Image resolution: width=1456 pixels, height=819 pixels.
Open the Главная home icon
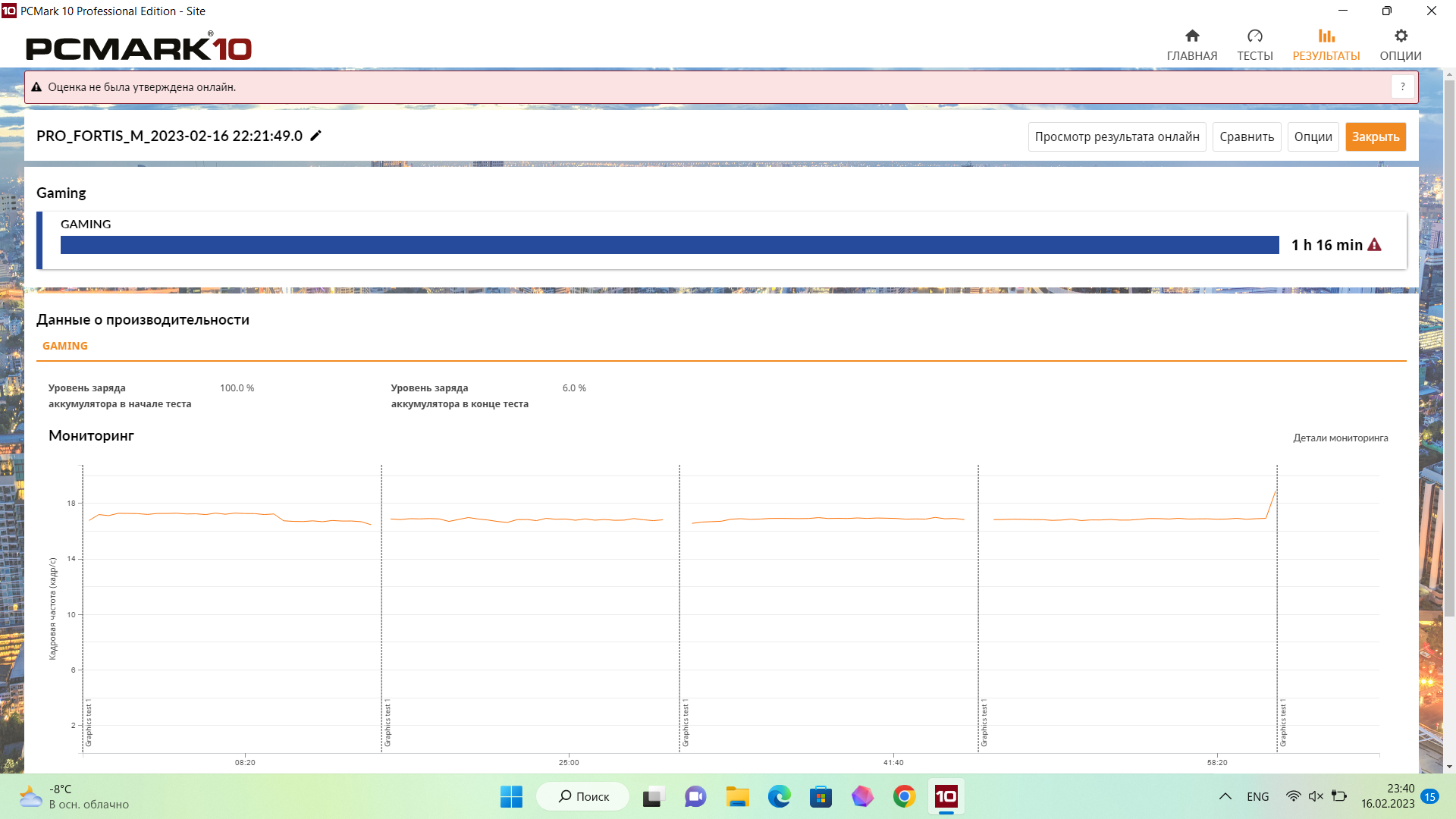(1191, 36)
